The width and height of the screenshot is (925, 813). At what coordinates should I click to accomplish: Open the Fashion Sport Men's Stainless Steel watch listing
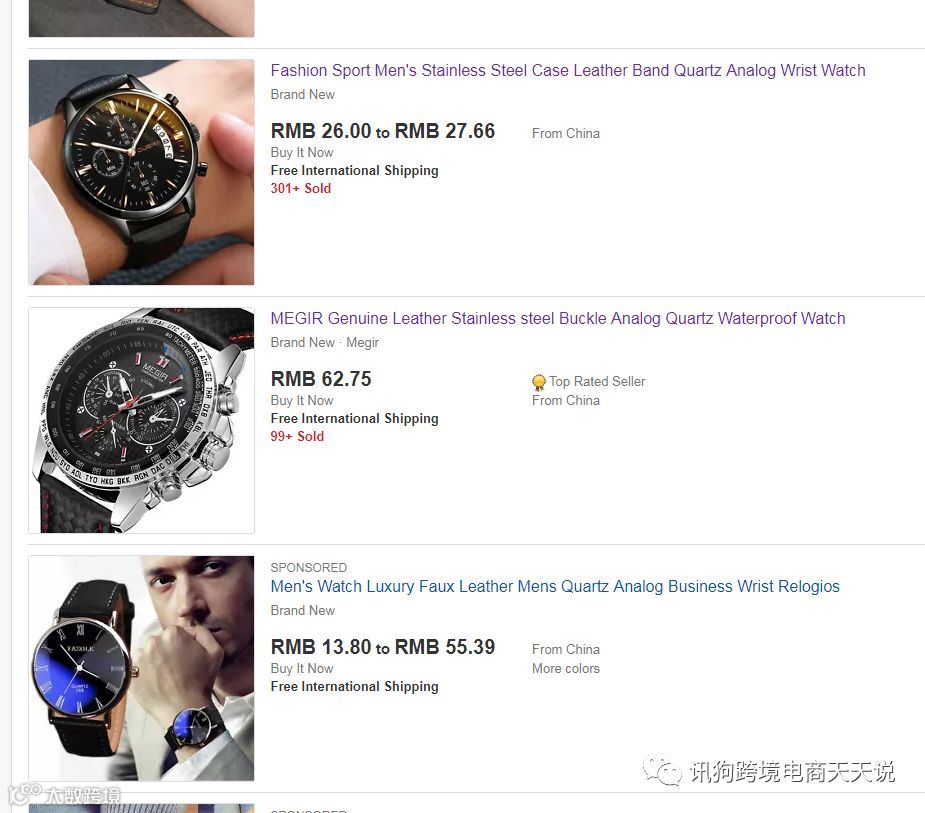(568, 71)
